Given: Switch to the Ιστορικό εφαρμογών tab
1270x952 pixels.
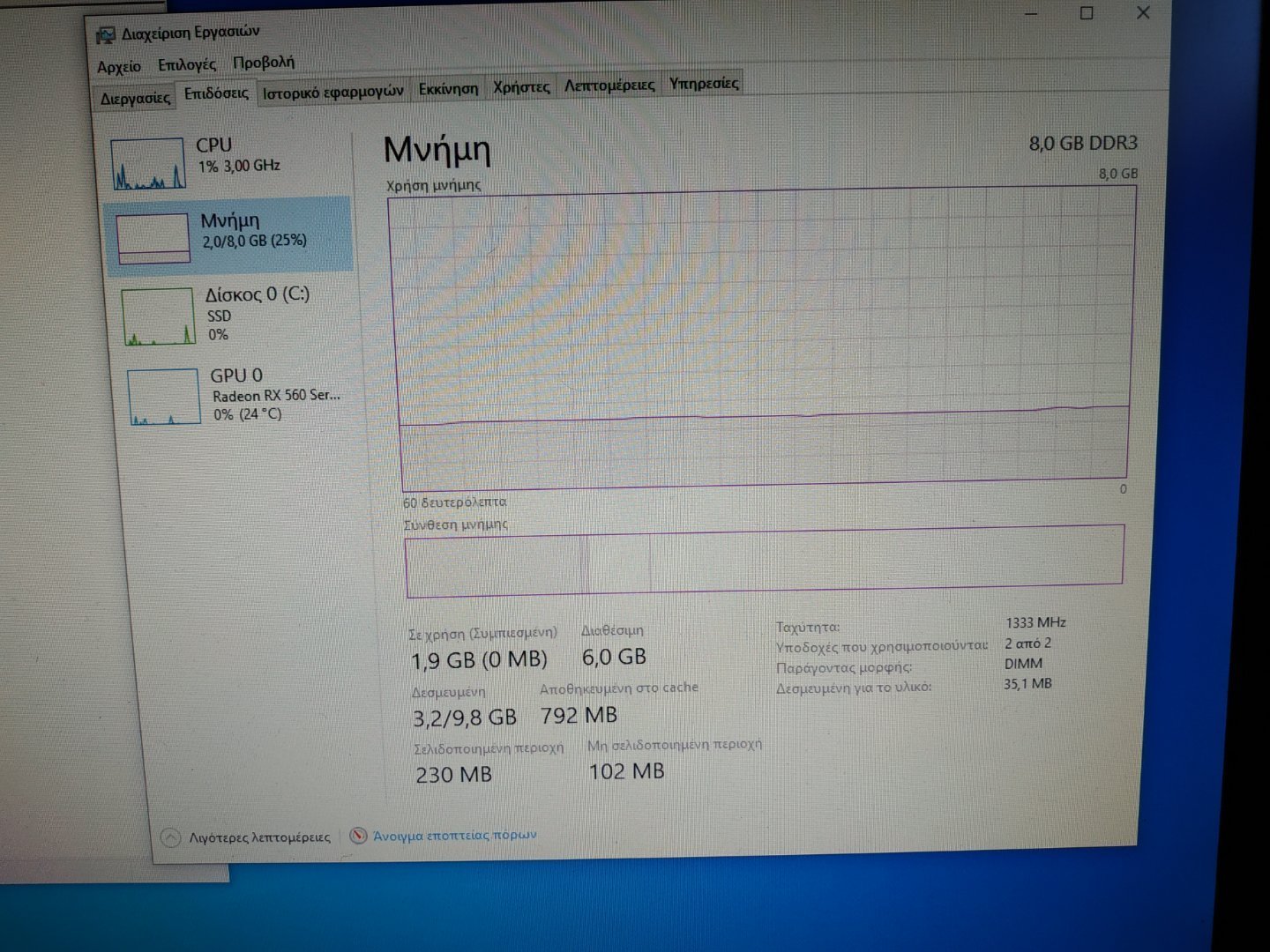Looking at the screenshot, I should coord(333,92).
